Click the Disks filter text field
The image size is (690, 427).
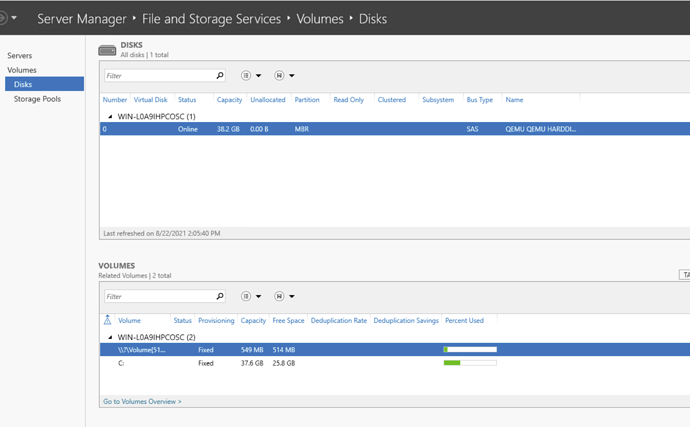click(x=158, y=75)
